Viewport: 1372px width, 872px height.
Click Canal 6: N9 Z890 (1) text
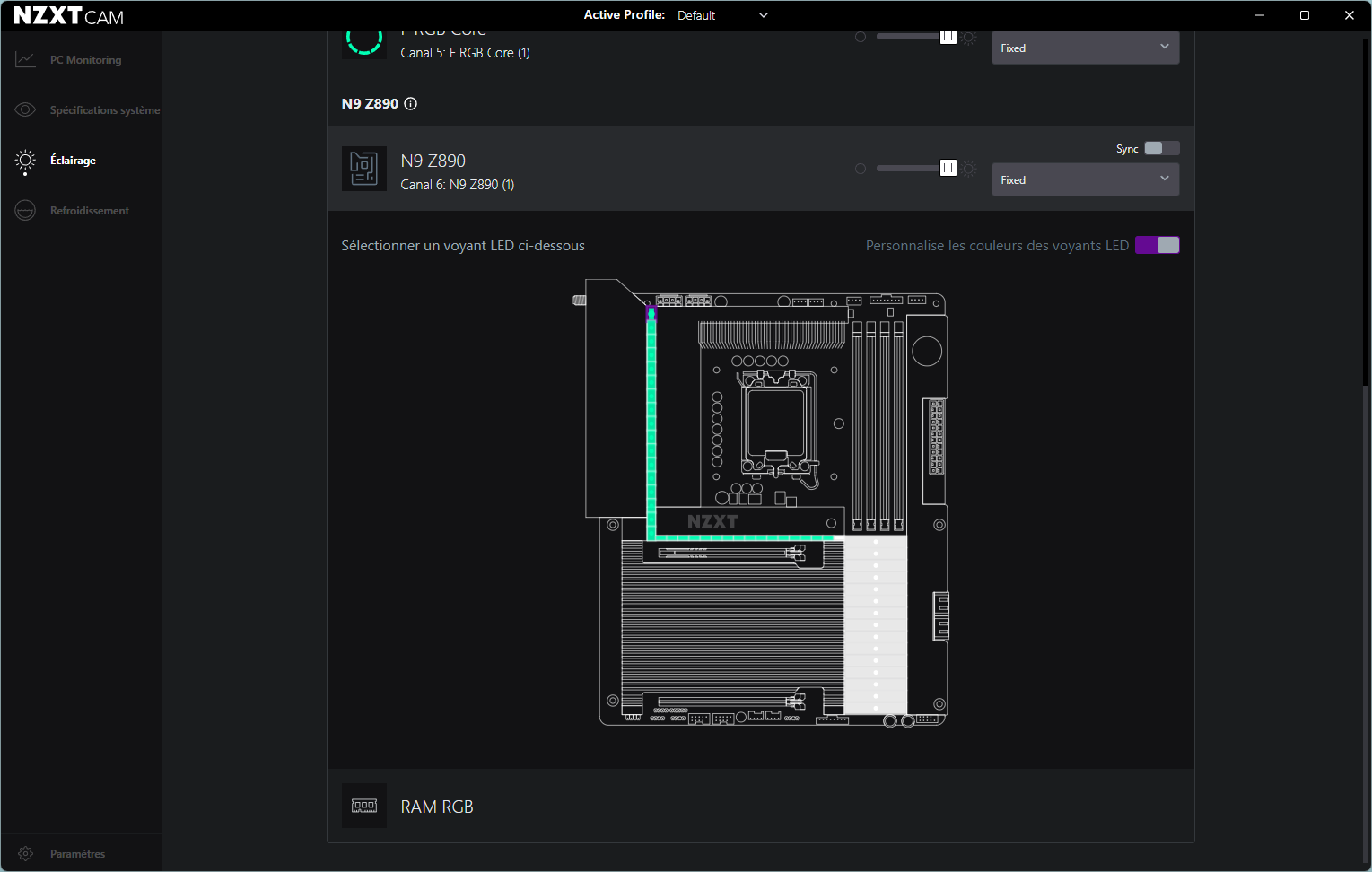coord(457,185)
